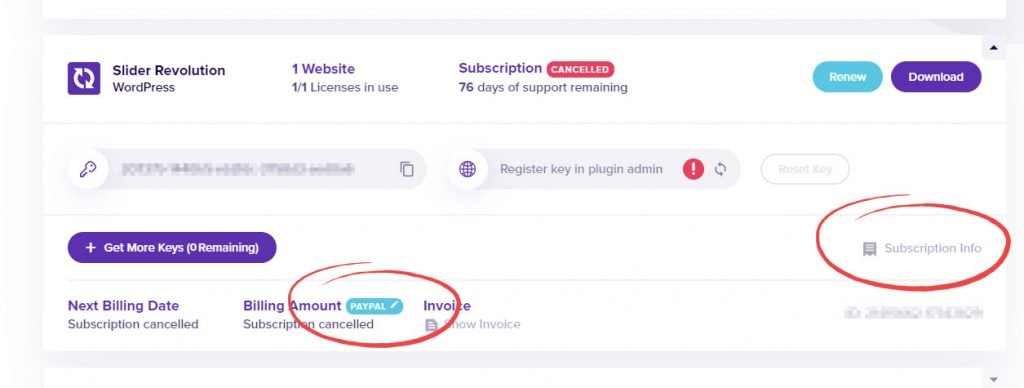This screenshot has width=1024, height=388.
Task: Click the CANCELLED subscription status badge
Action: [x=581, y=69]
